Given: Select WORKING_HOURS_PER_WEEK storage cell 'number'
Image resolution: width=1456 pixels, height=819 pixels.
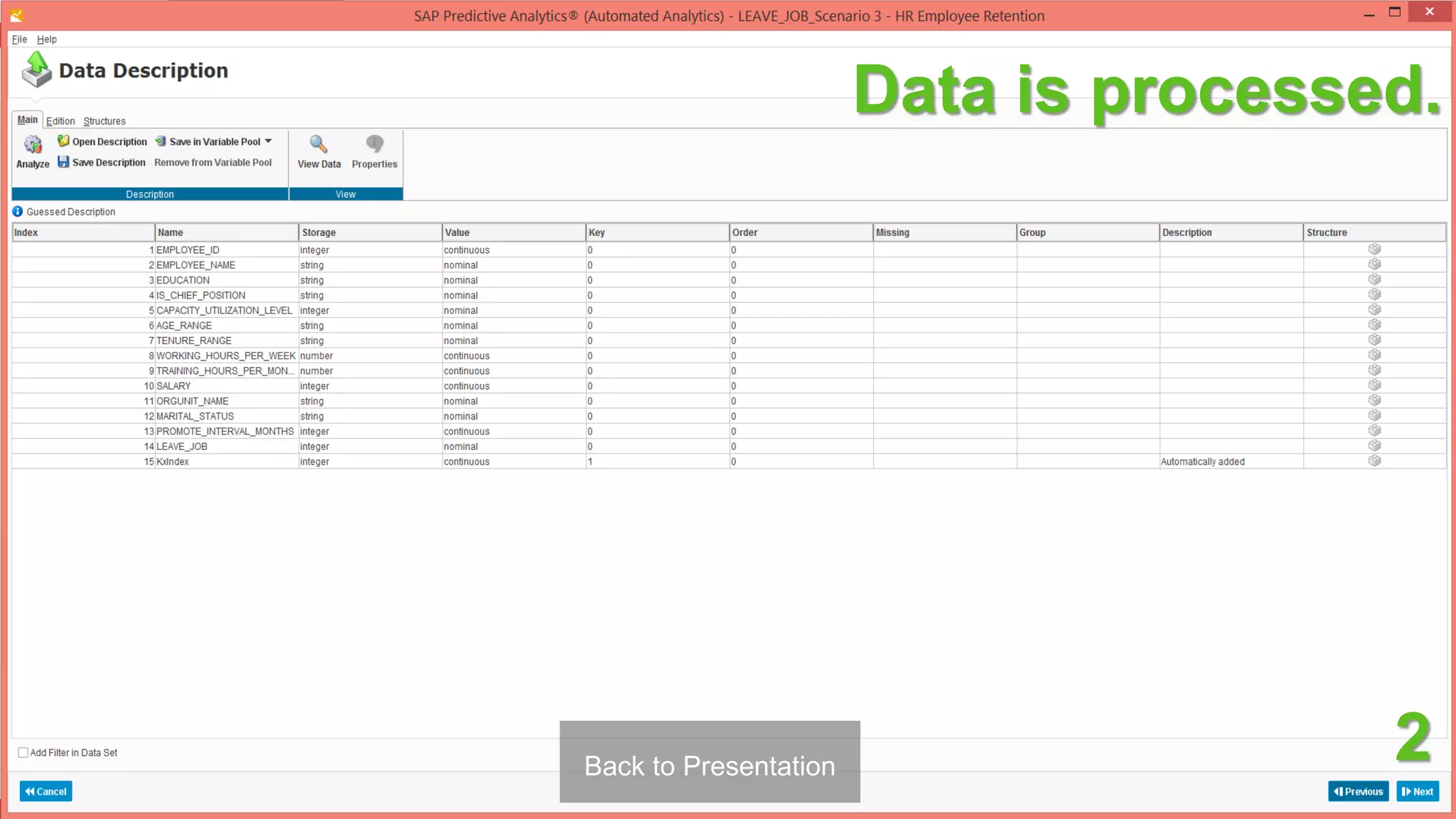Looking at the screenshot, I should click(x=370, y=355).
